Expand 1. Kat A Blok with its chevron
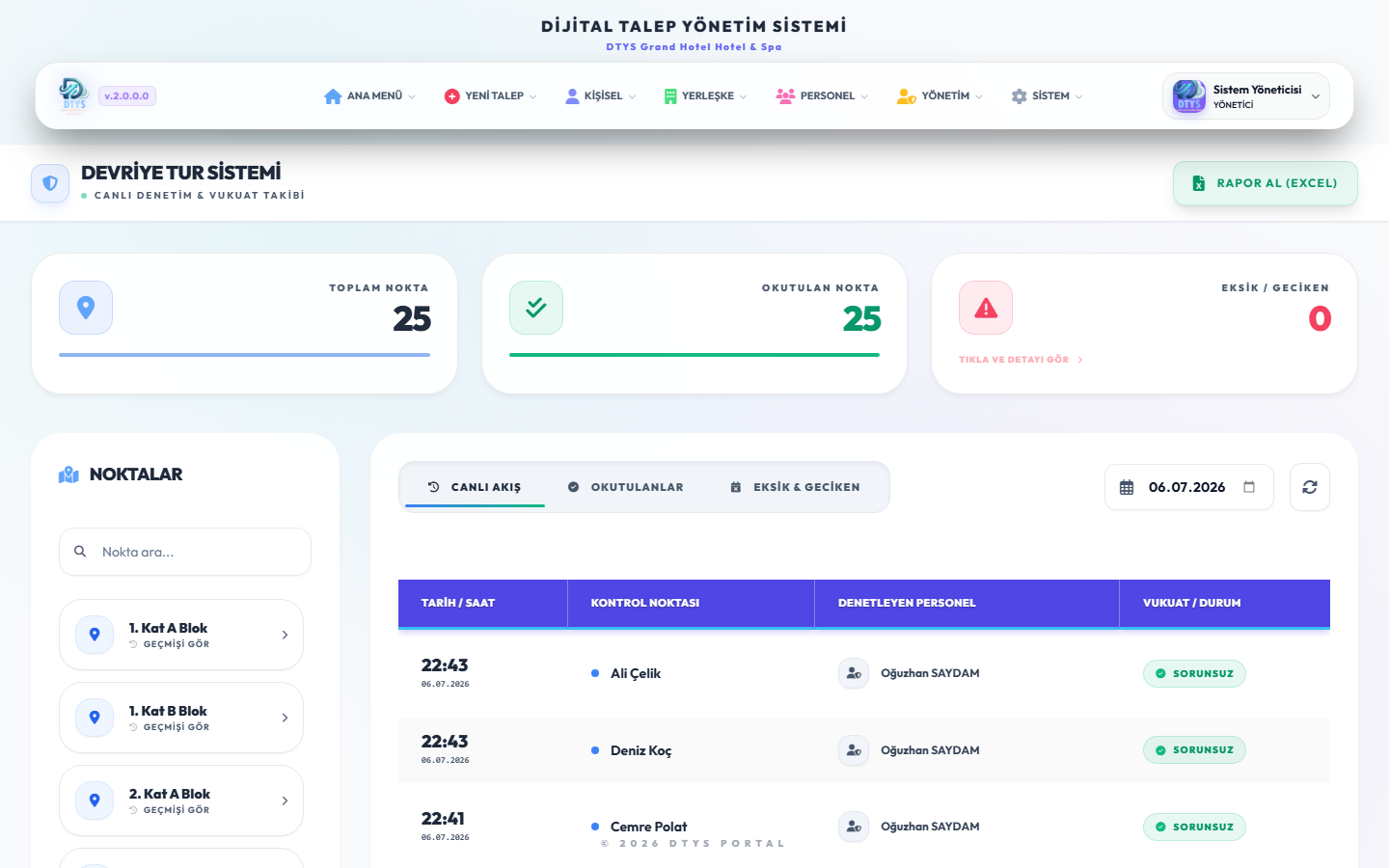Viewport: 1389px width, 868px height. 285,635
